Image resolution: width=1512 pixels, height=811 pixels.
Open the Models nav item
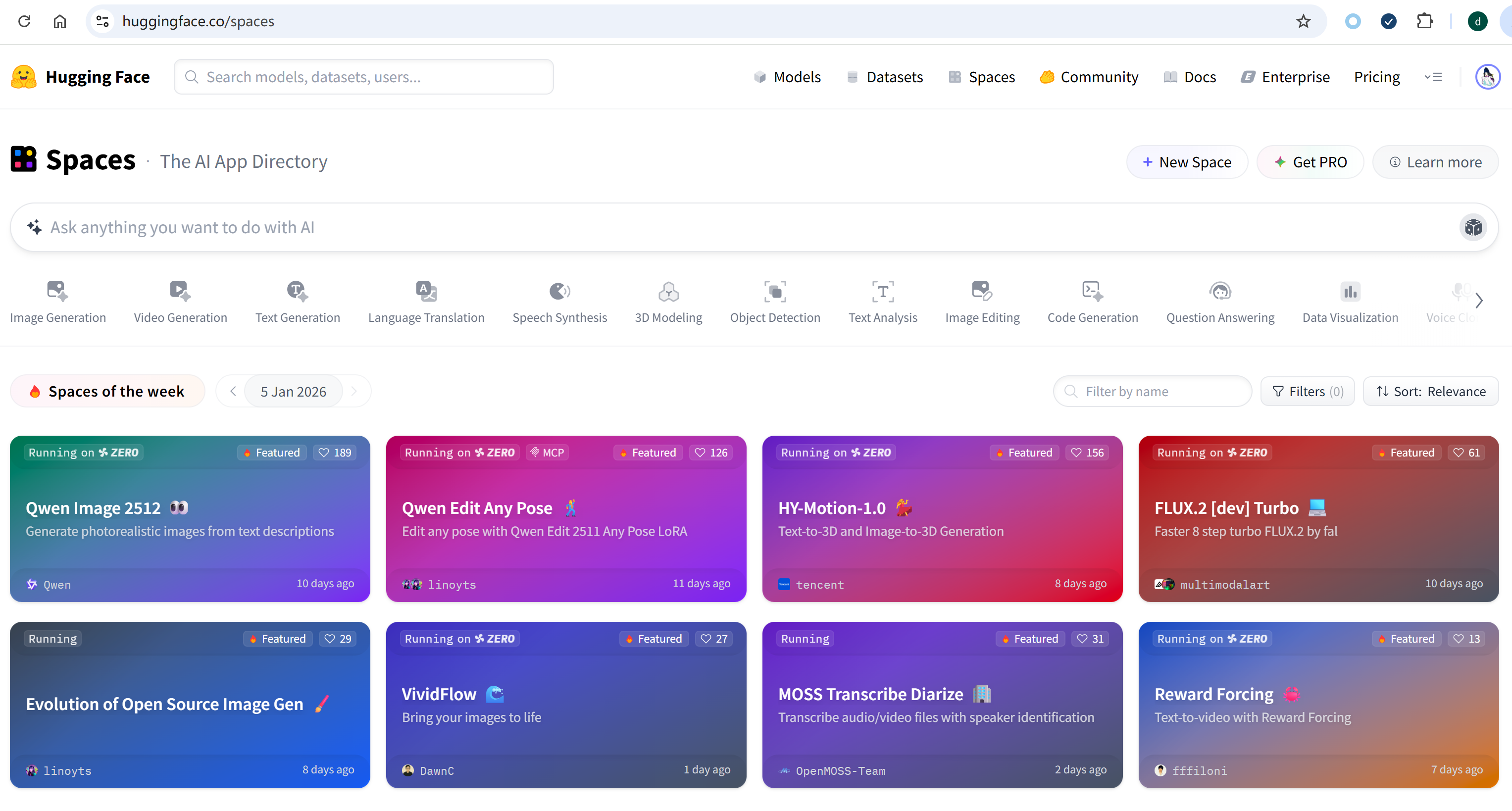coord(787,77)
